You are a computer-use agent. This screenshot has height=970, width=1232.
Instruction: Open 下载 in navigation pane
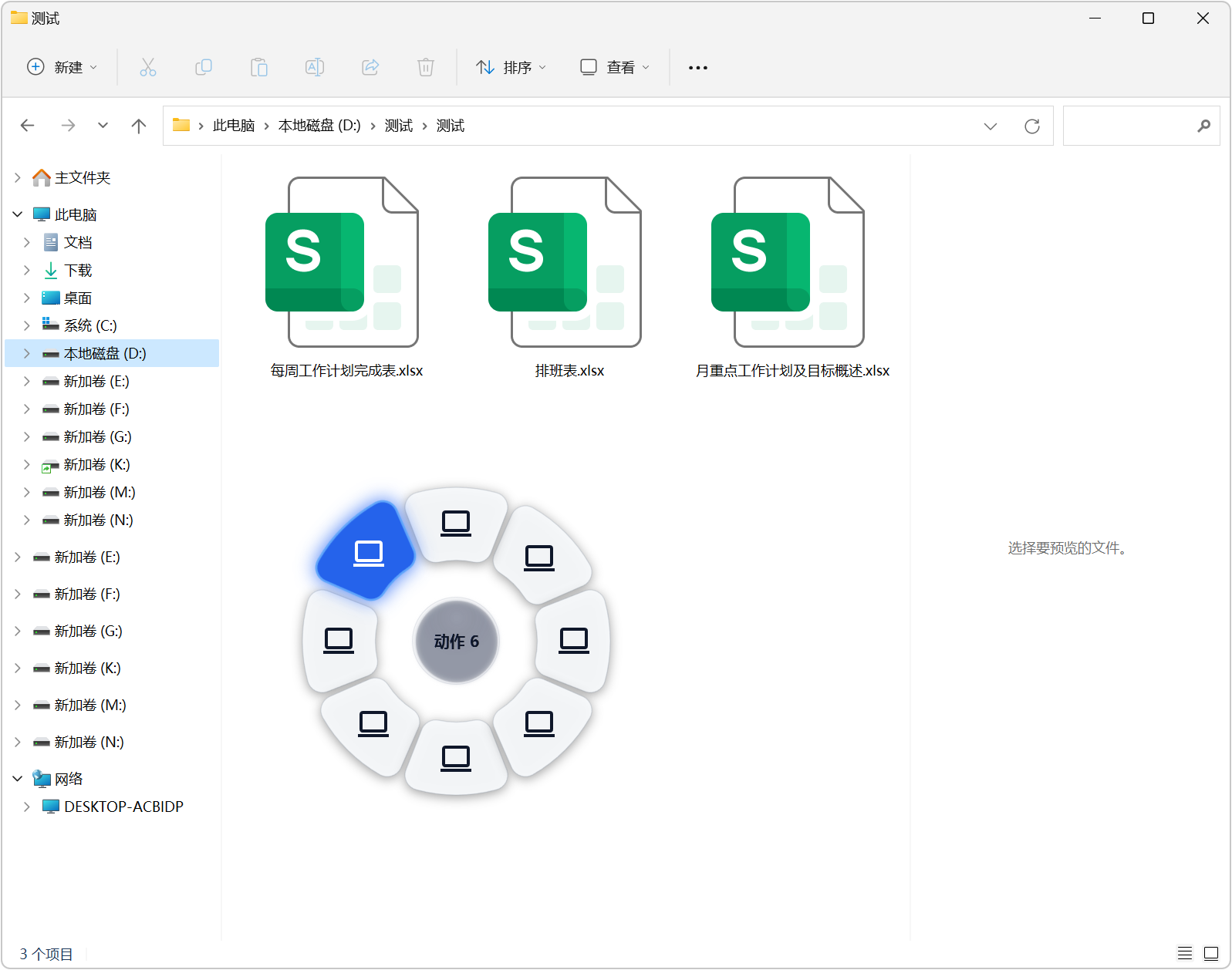tap(78, 270)
